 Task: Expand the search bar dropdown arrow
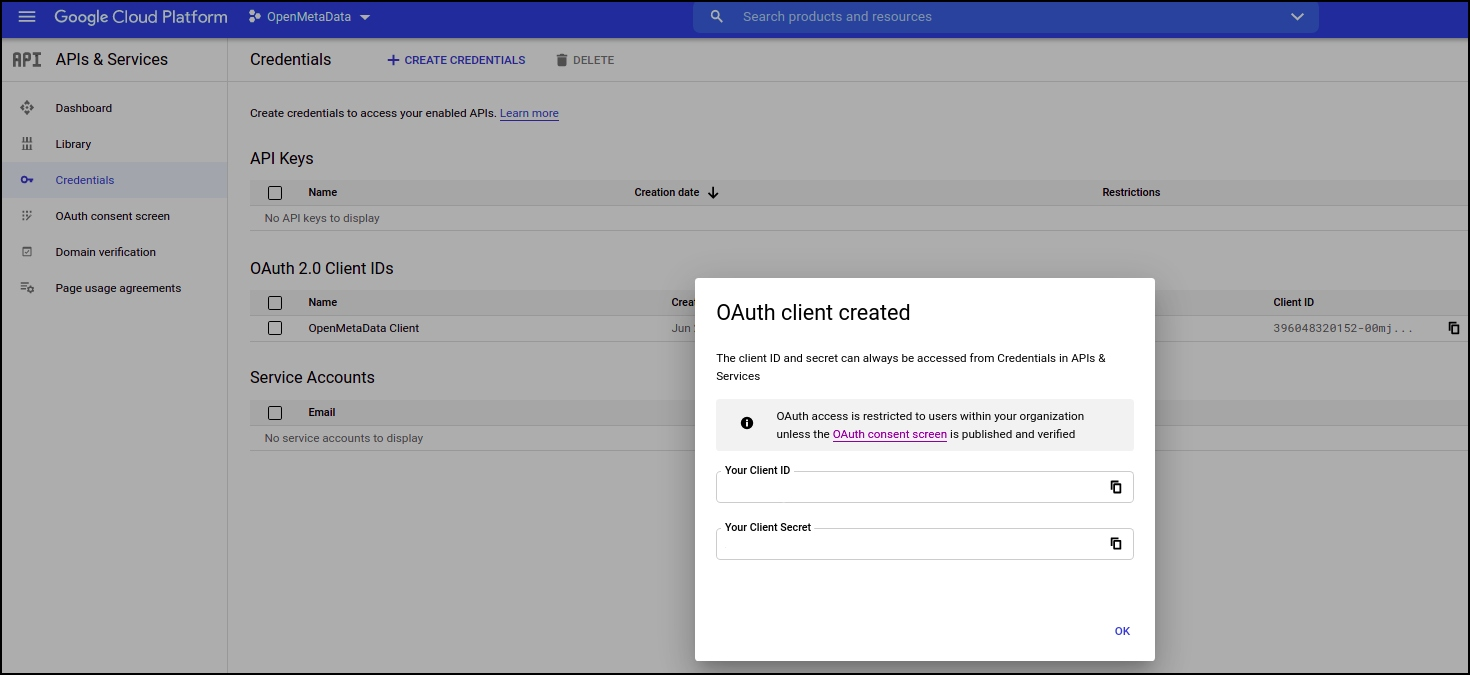[1297, 17]
